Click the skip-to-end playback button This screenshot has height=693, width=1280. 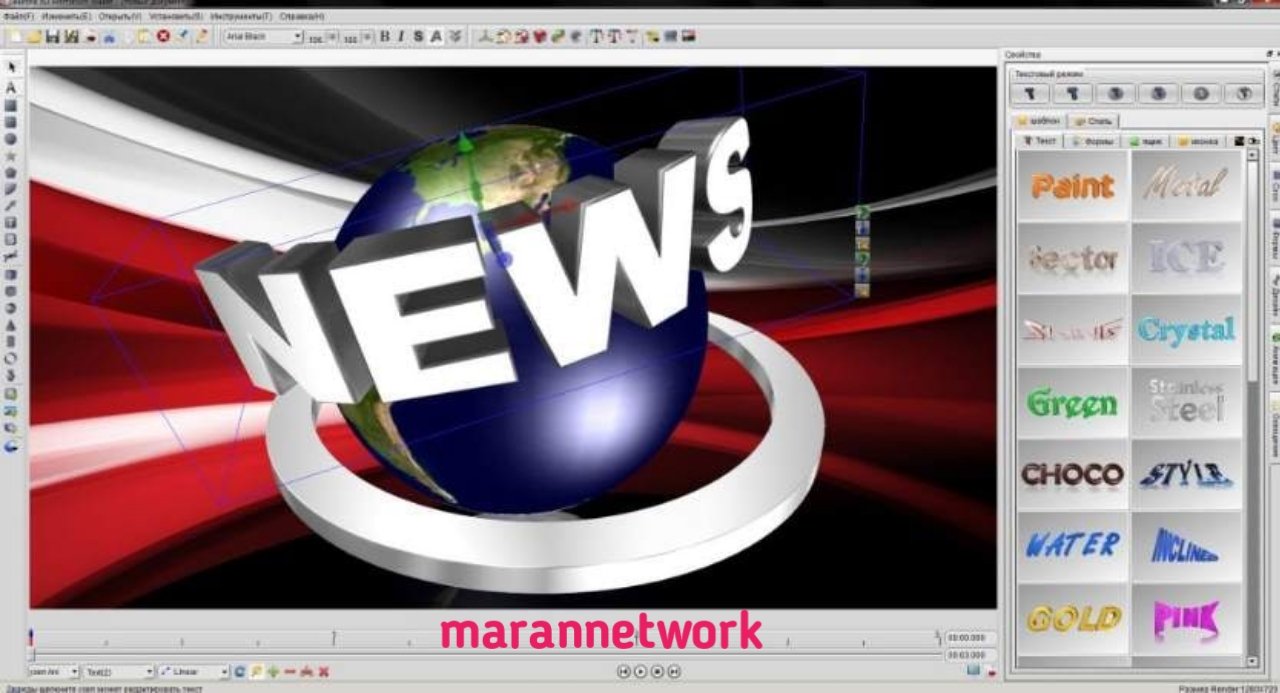(674, 672)
